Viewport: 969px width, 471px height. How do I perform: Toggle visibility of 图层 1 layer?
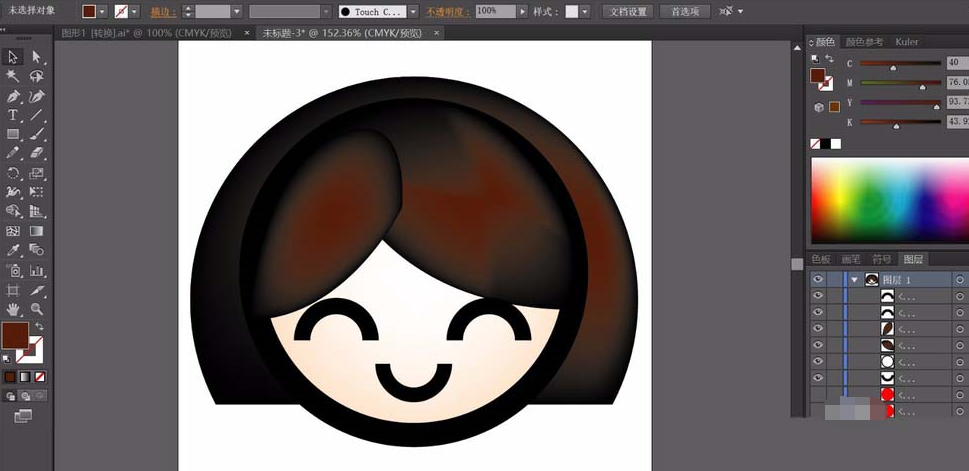click(819, 281)
